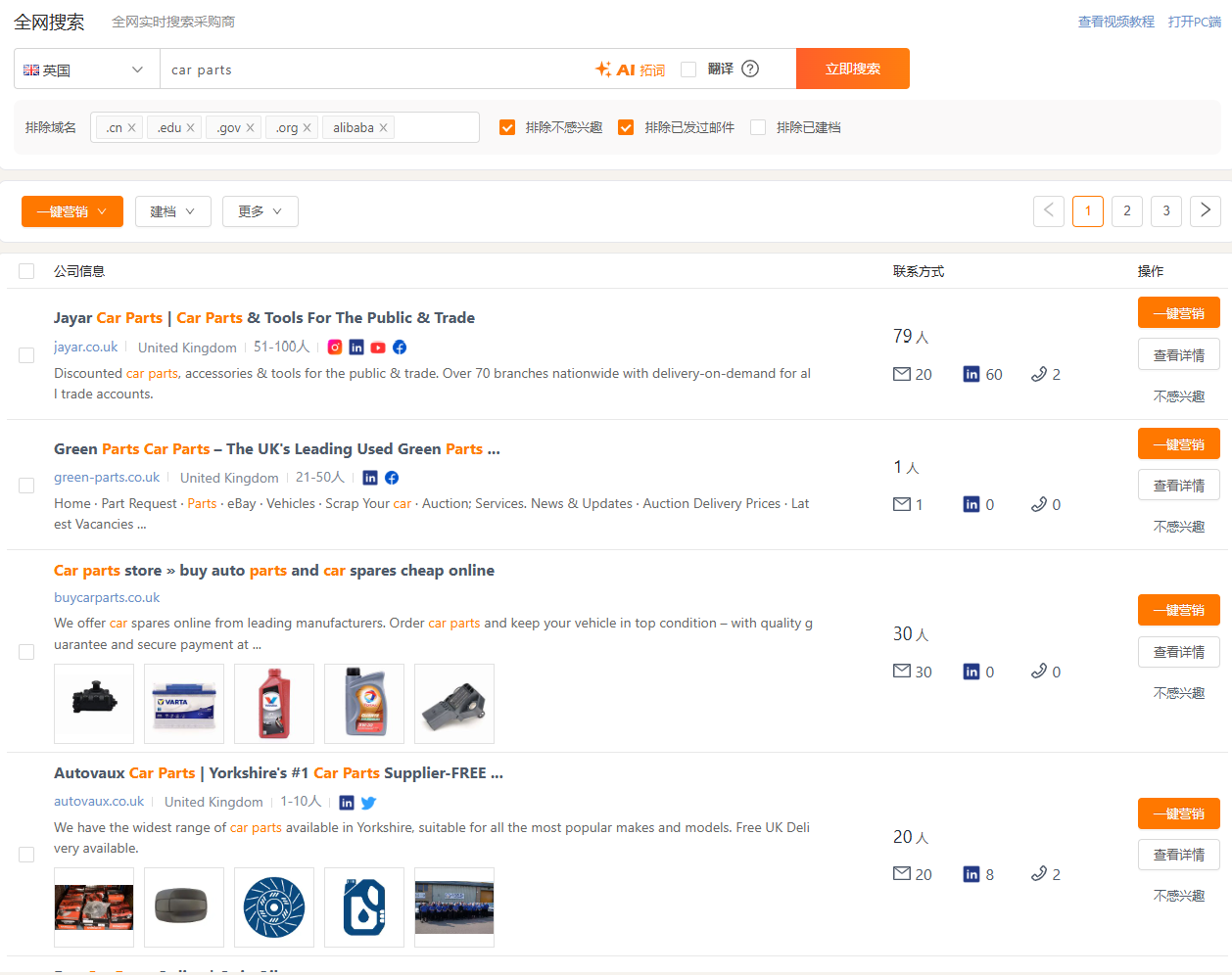1232x975 pixels.
Task: Toggle the 排除不感兴趣 checkbox
Action: (507, 127)
